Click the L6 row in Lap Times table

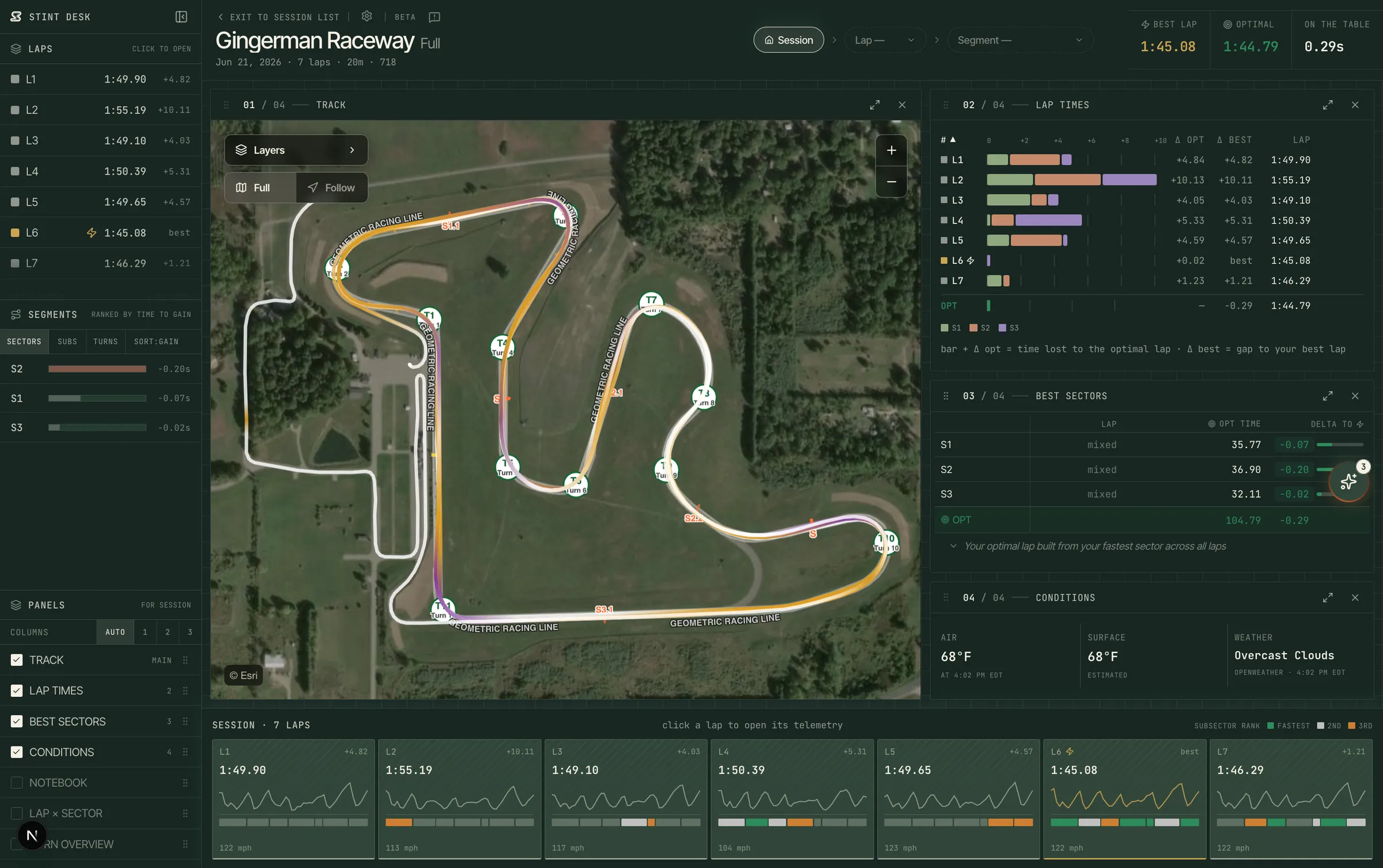pyautogui.click(x=1152, y=260)
